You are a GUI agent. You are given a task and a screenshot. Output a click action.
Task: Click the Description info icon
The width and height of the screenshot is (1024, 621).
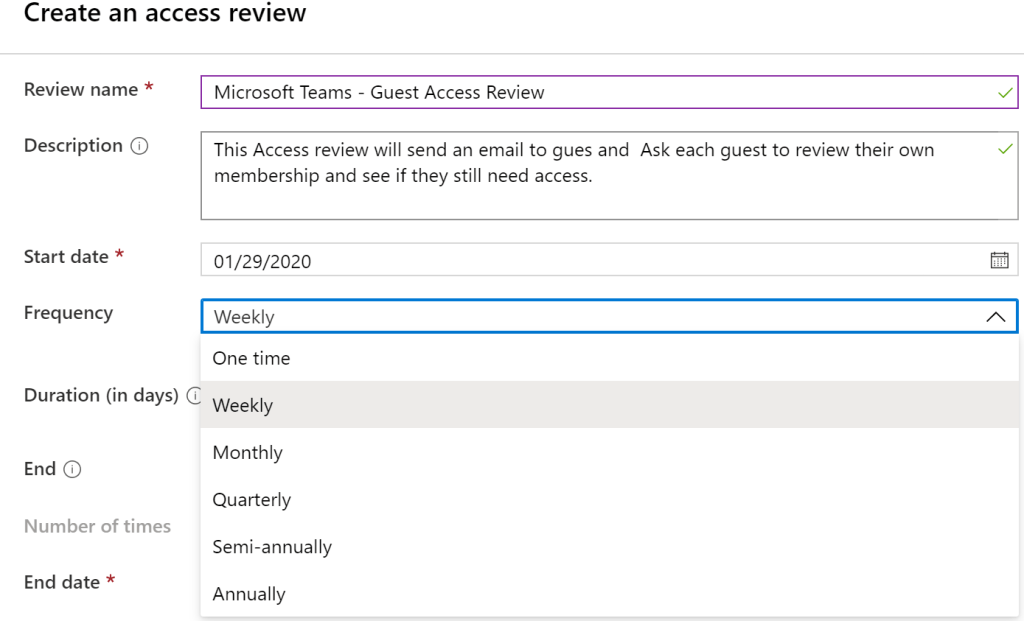140,146
